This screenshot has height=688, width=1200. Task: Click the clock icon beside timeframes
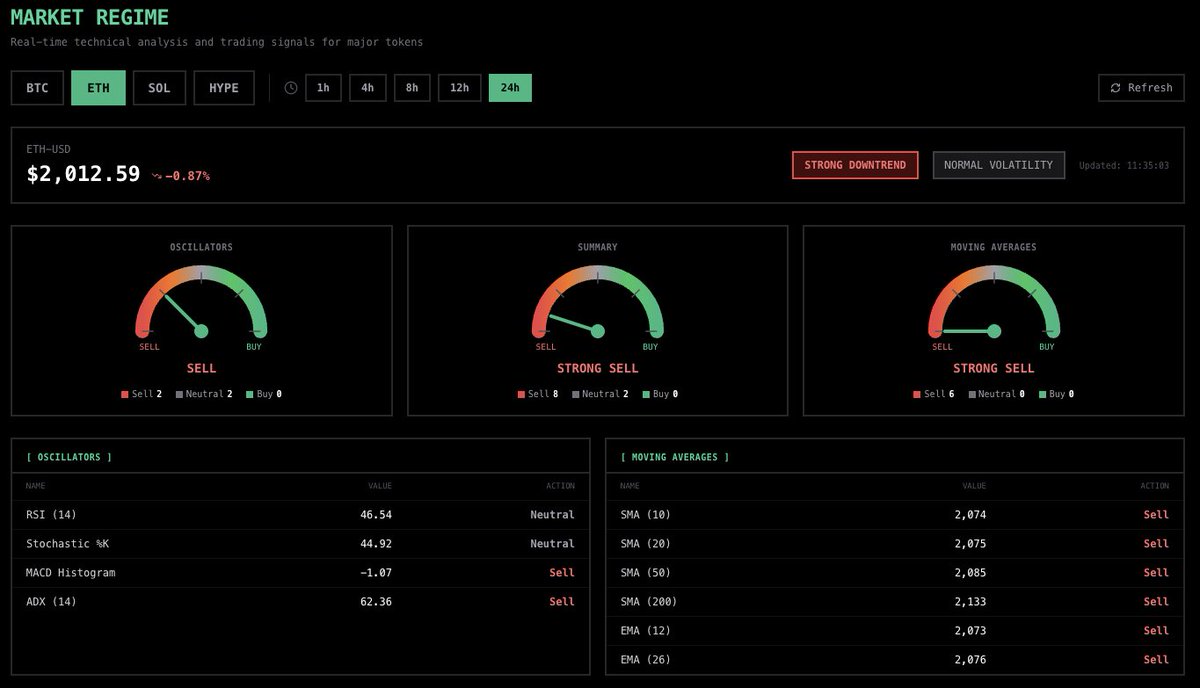coord(291,88)
